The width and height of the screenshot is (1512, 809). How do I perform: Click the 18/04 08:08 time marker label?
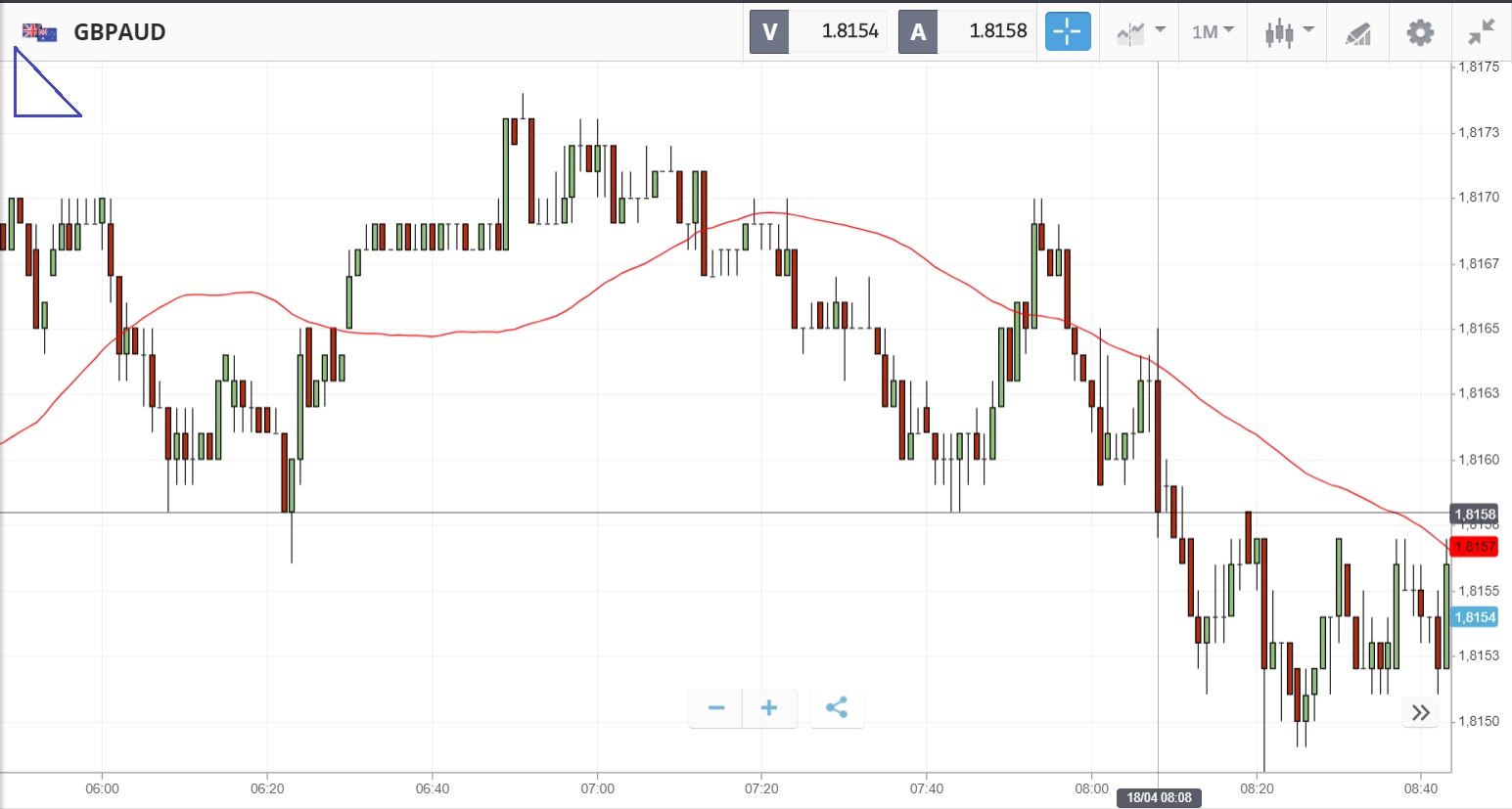1159,797
